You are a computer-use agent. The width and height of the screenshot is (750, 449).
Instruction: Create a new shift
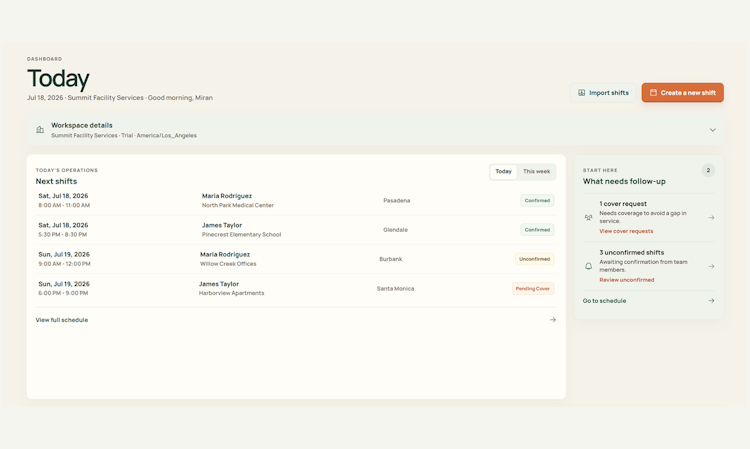pos(683,93)
